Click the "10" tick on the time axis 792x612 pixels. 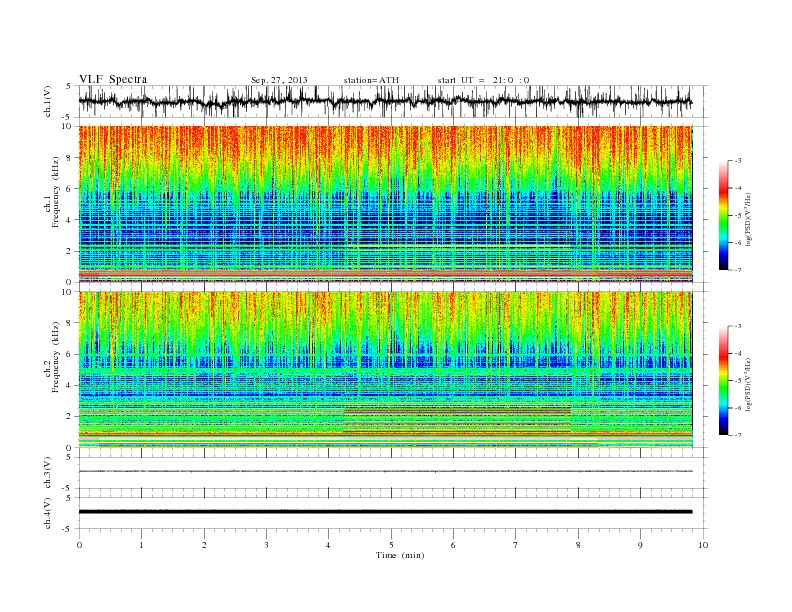(x=703, y=545)
